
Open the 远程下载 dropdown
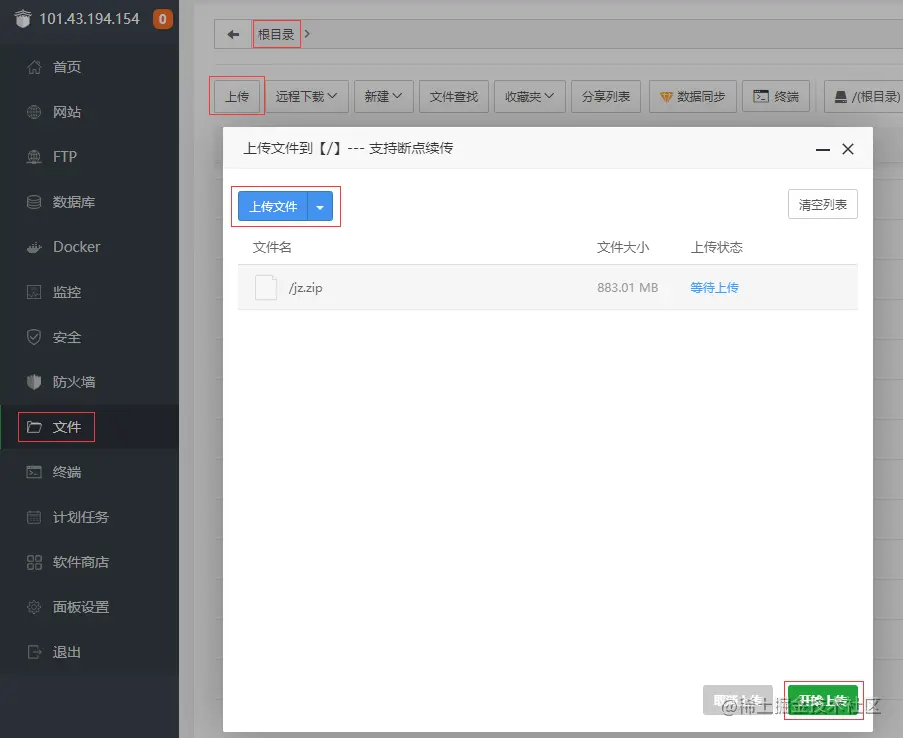coord(306,96)
